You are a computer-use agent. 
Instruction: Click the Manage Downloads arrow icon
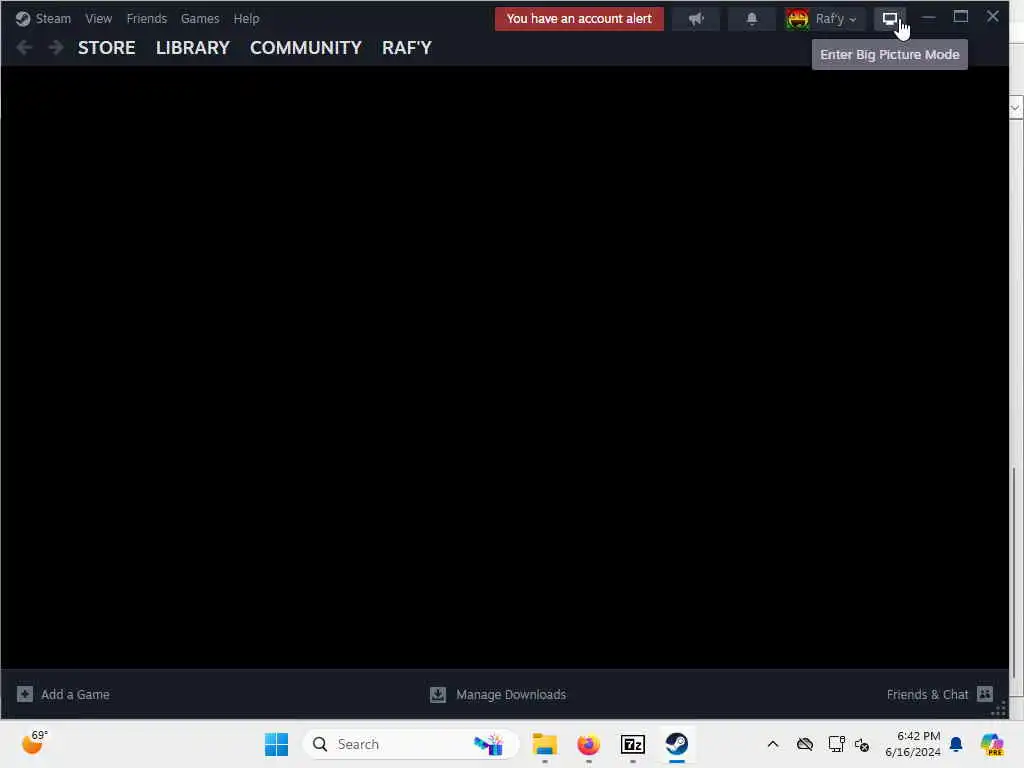[438, 694]
